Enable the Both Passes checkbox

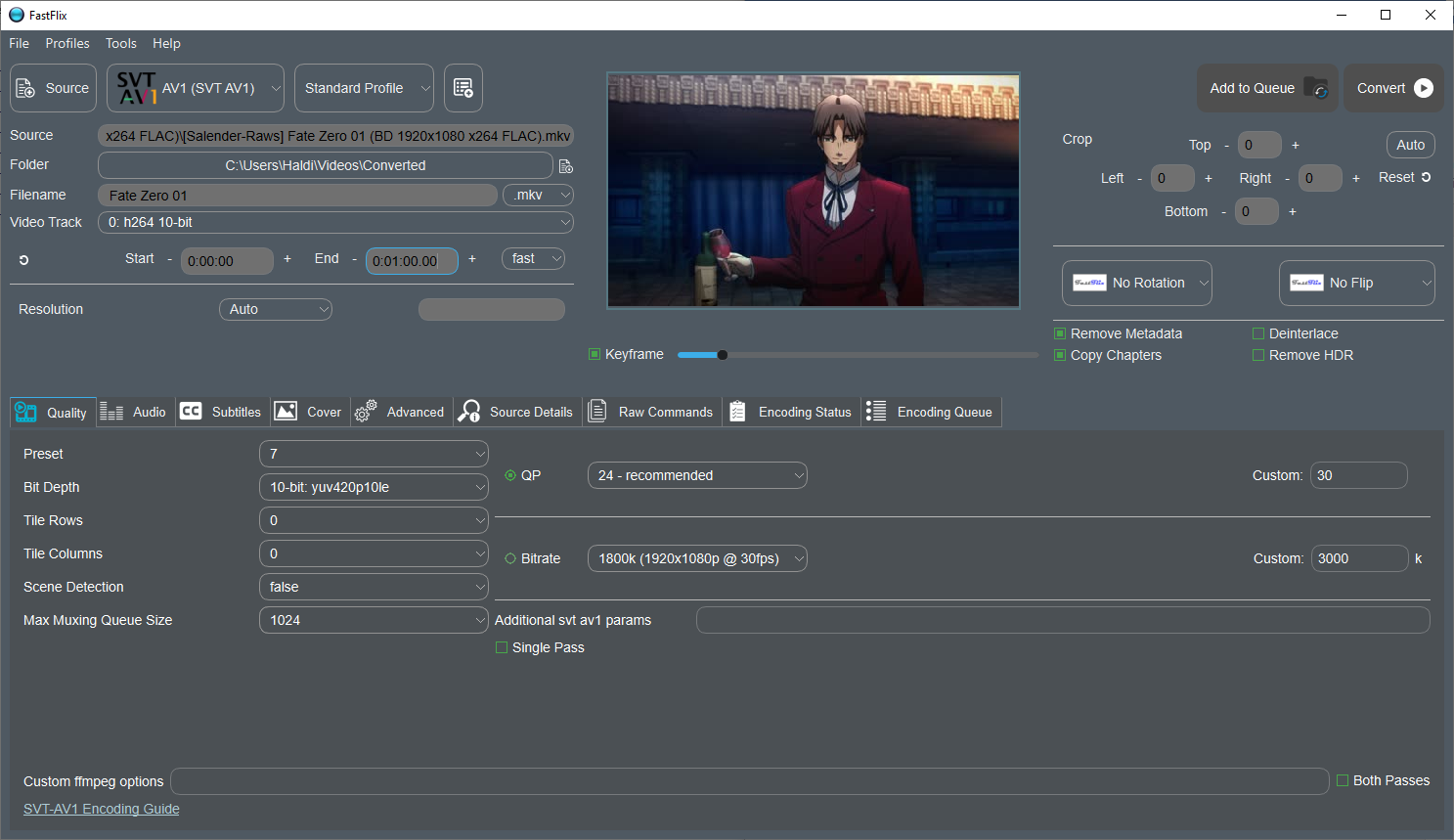click(x=1343, y=780)
